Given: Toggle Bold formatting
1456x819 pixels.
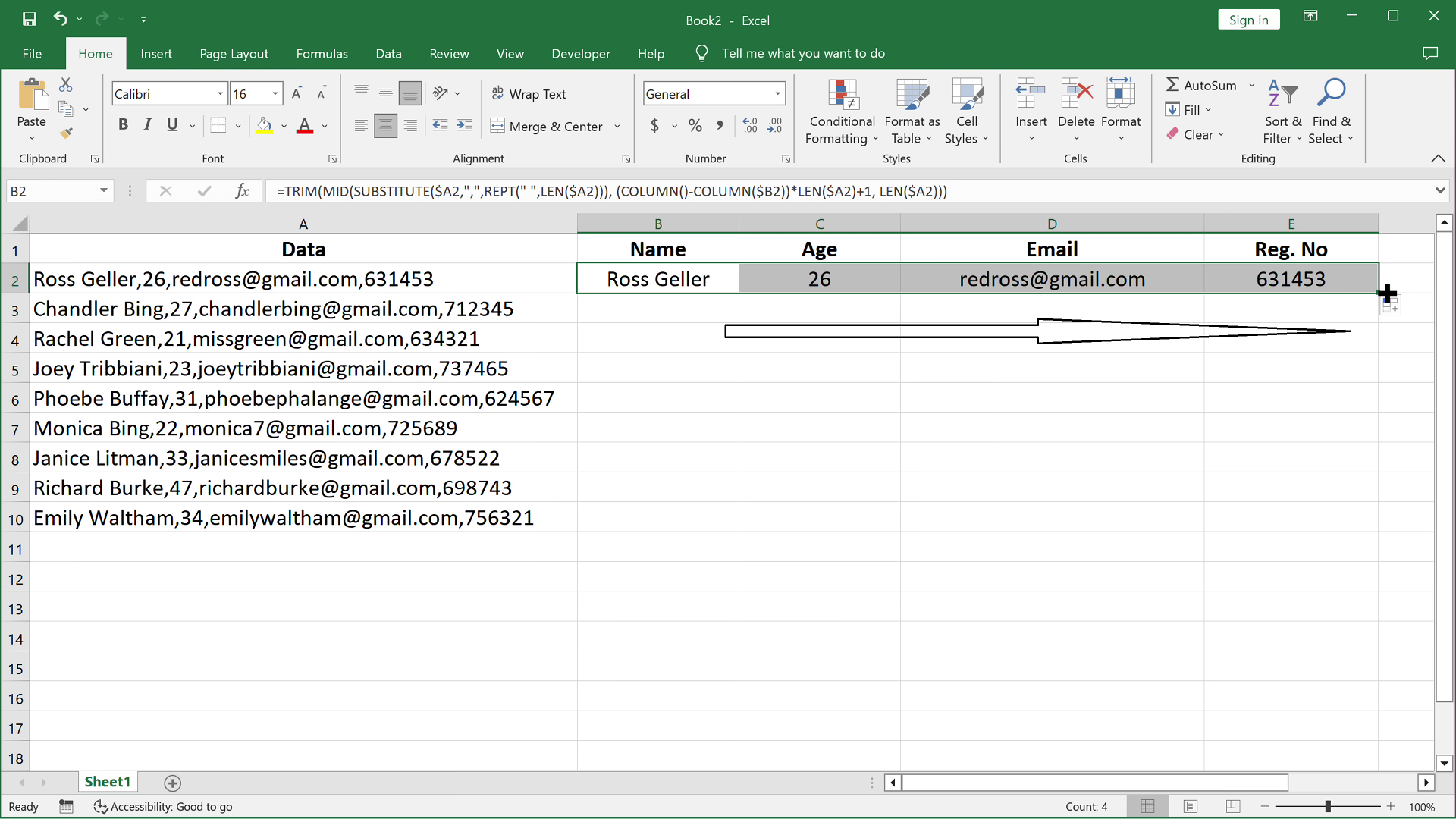Looking at the screenshot, I should (123, 125).
